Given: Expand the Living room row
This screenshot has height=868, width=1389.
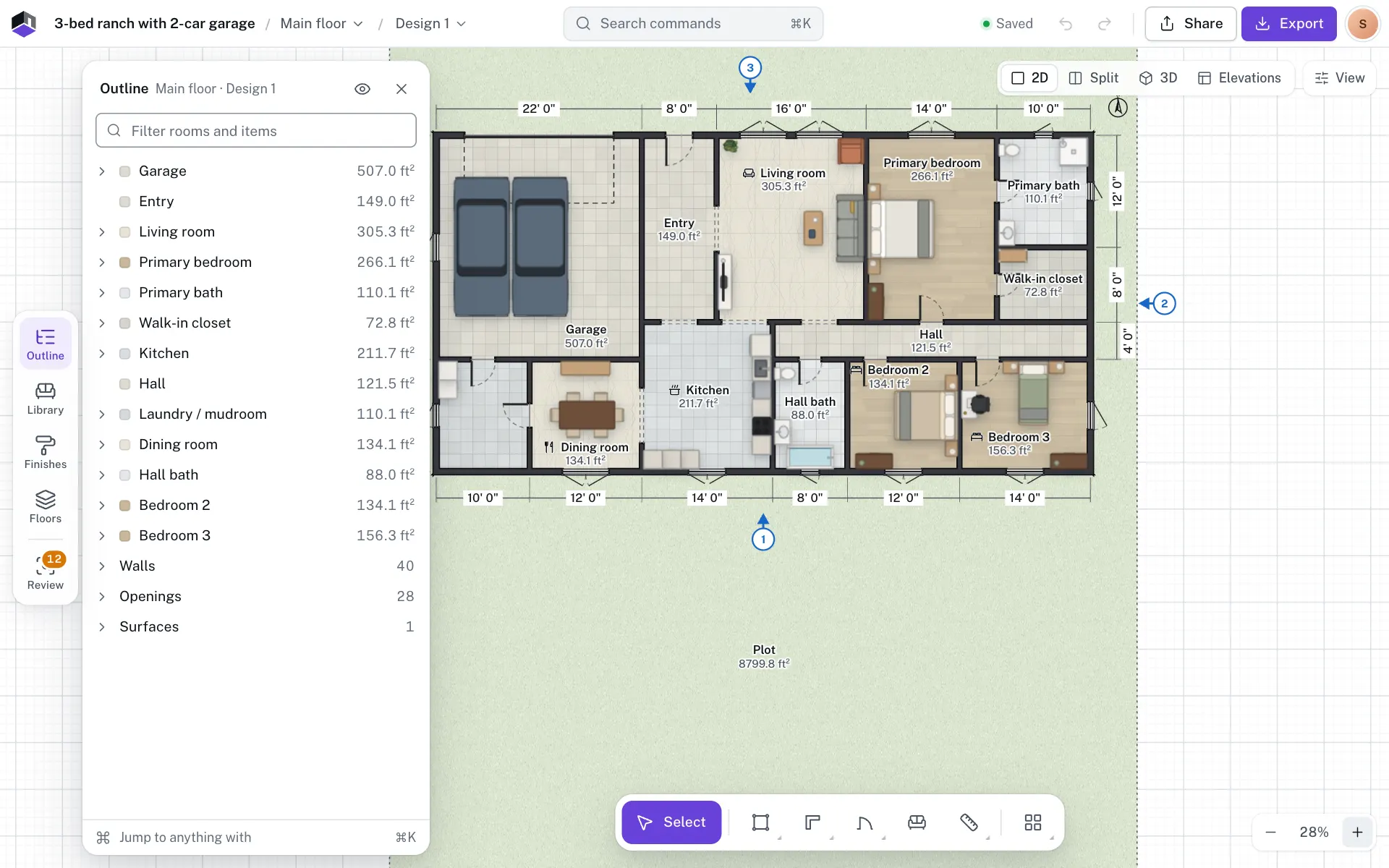Looking at the screenshot, I should [x=102, y=232].
